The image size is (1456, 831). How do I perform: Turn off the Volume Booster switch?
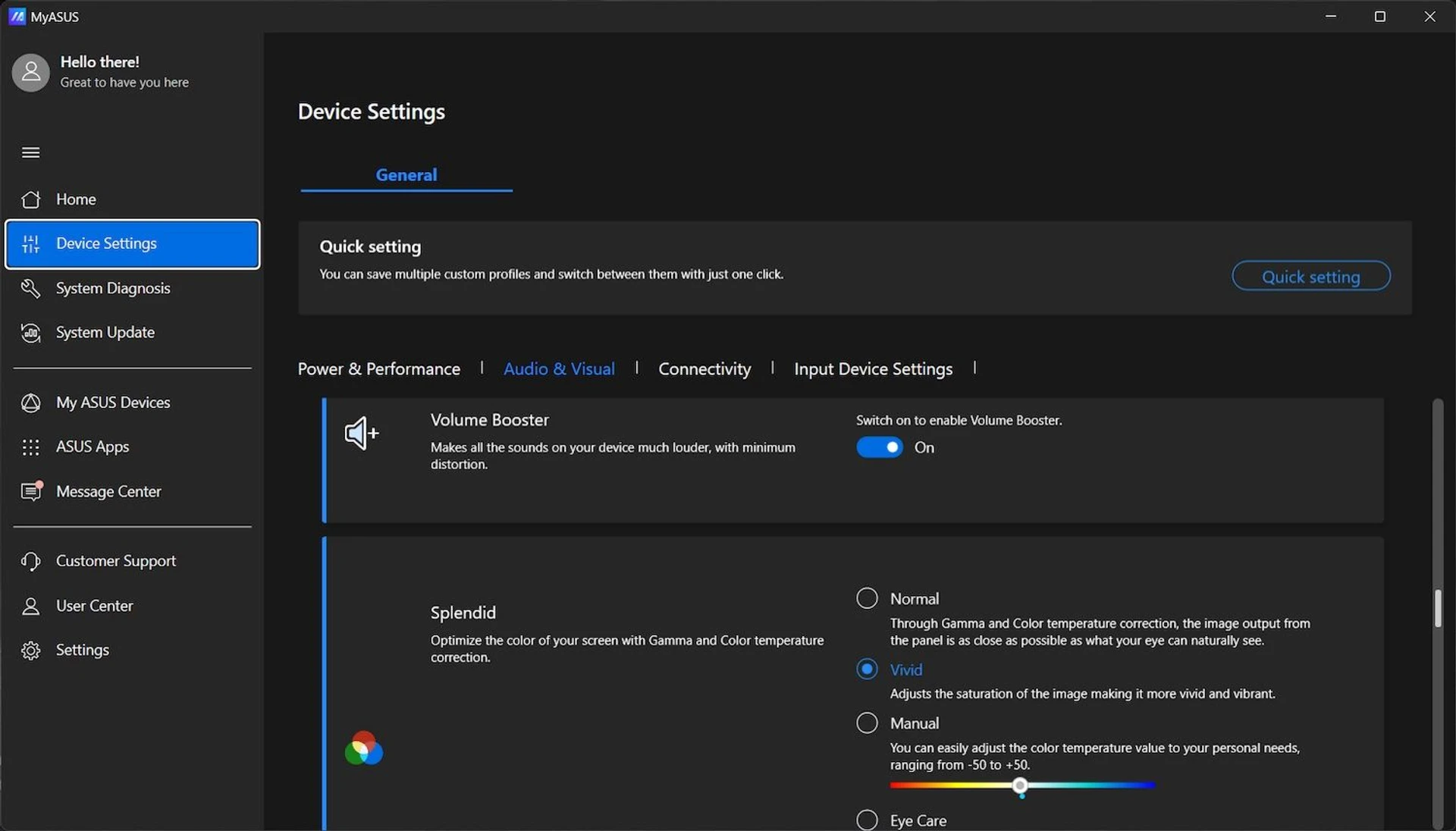(x=879, y=447)
